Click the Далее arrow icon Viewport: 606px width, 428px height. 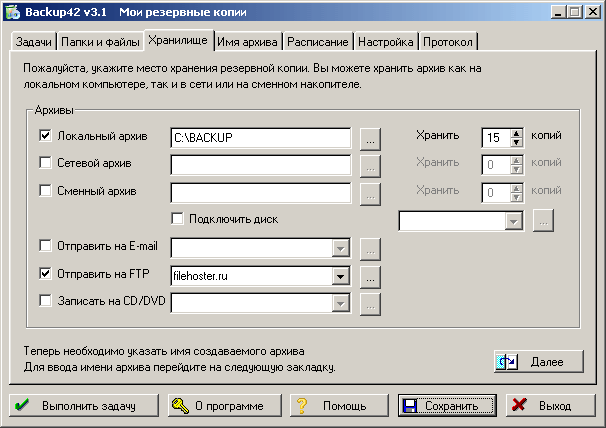click(x=508, y=362)
